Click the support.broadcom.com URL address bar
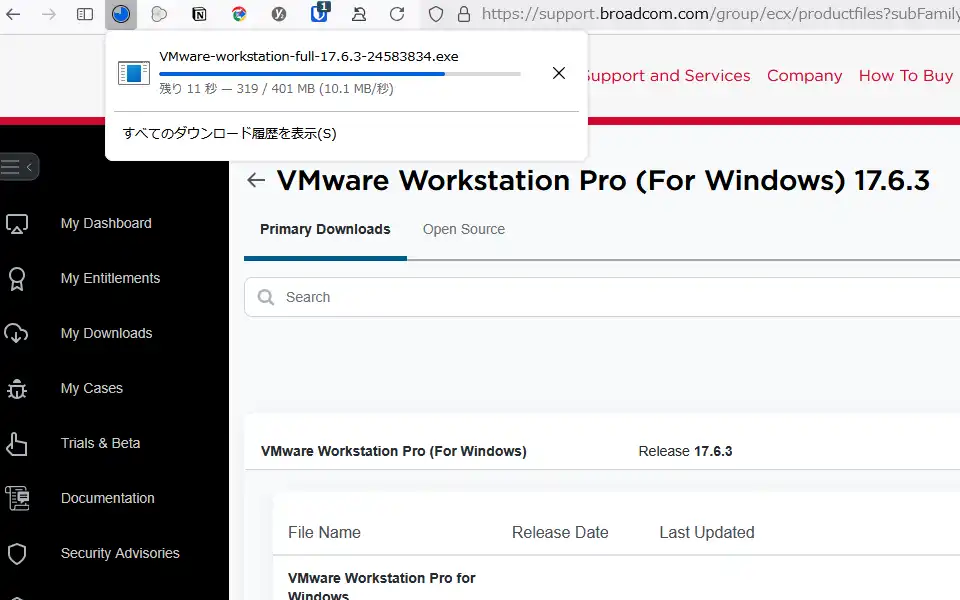The height and width of the screenshot is (600, 960). coord(720,13)
